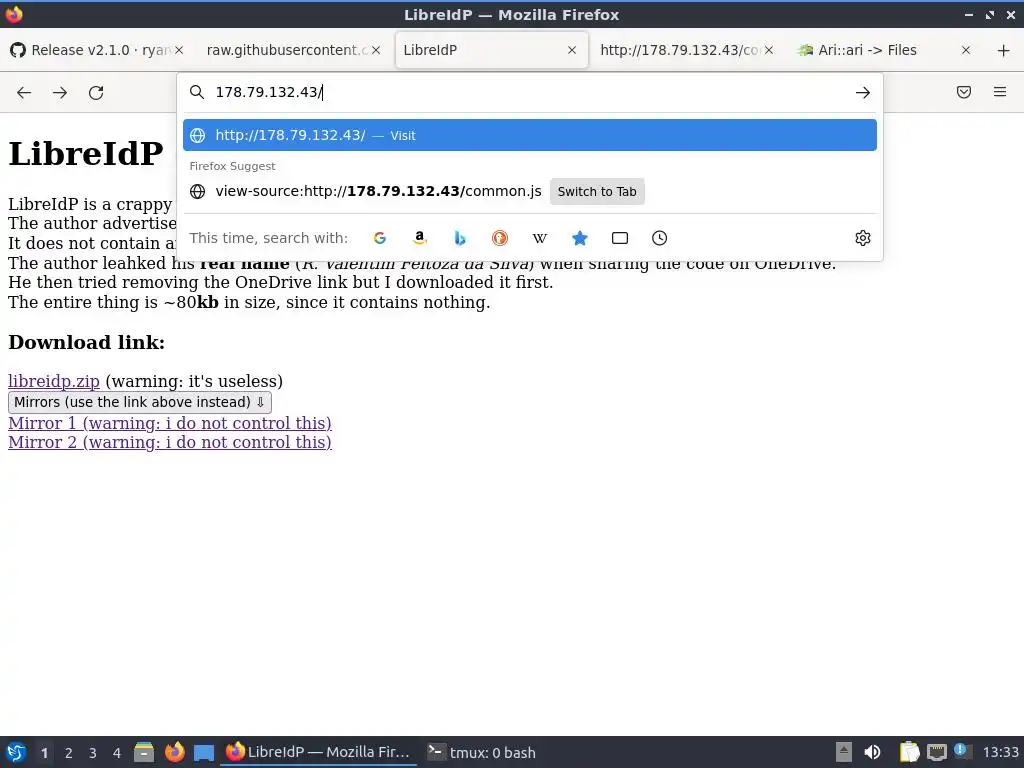Search with DuckDuckGo this time
The height and width of the screenshot is (768, 1024).
click(500, 238)
